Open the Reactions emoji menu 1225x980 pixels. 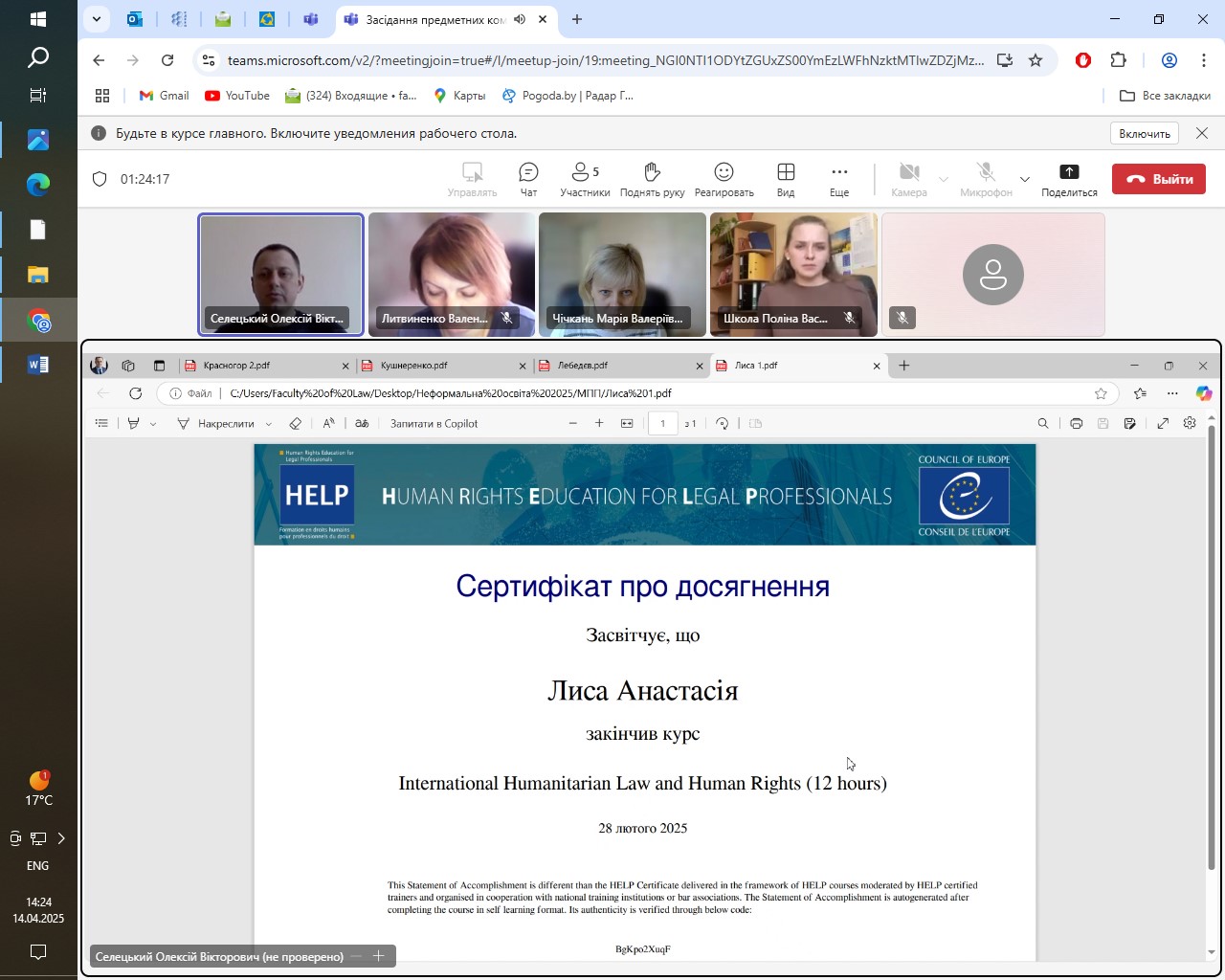coord(724,179)
